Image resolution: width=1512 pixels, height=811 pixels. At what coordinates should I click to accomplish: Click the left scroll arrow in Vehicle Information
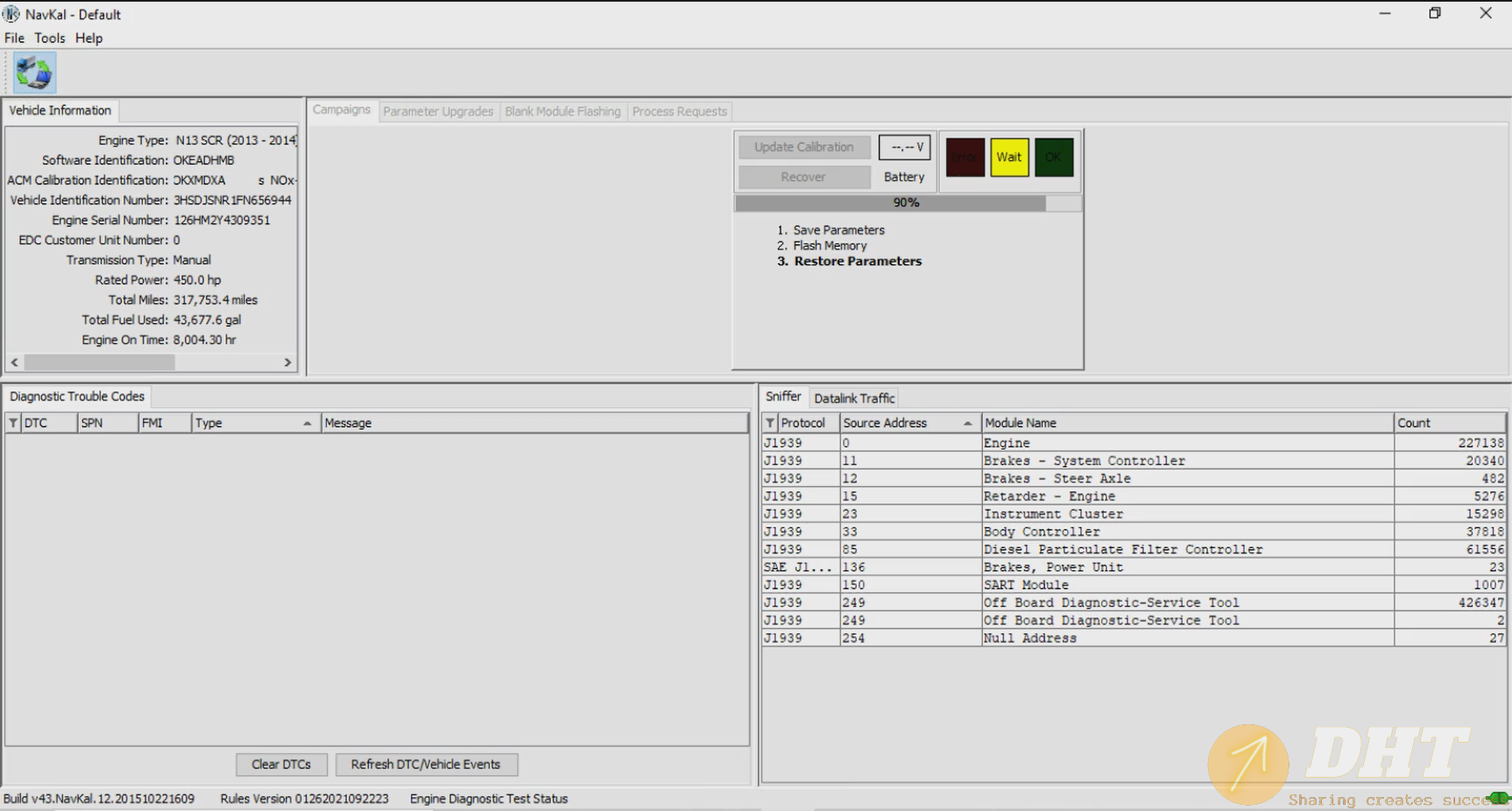point(14,363)
